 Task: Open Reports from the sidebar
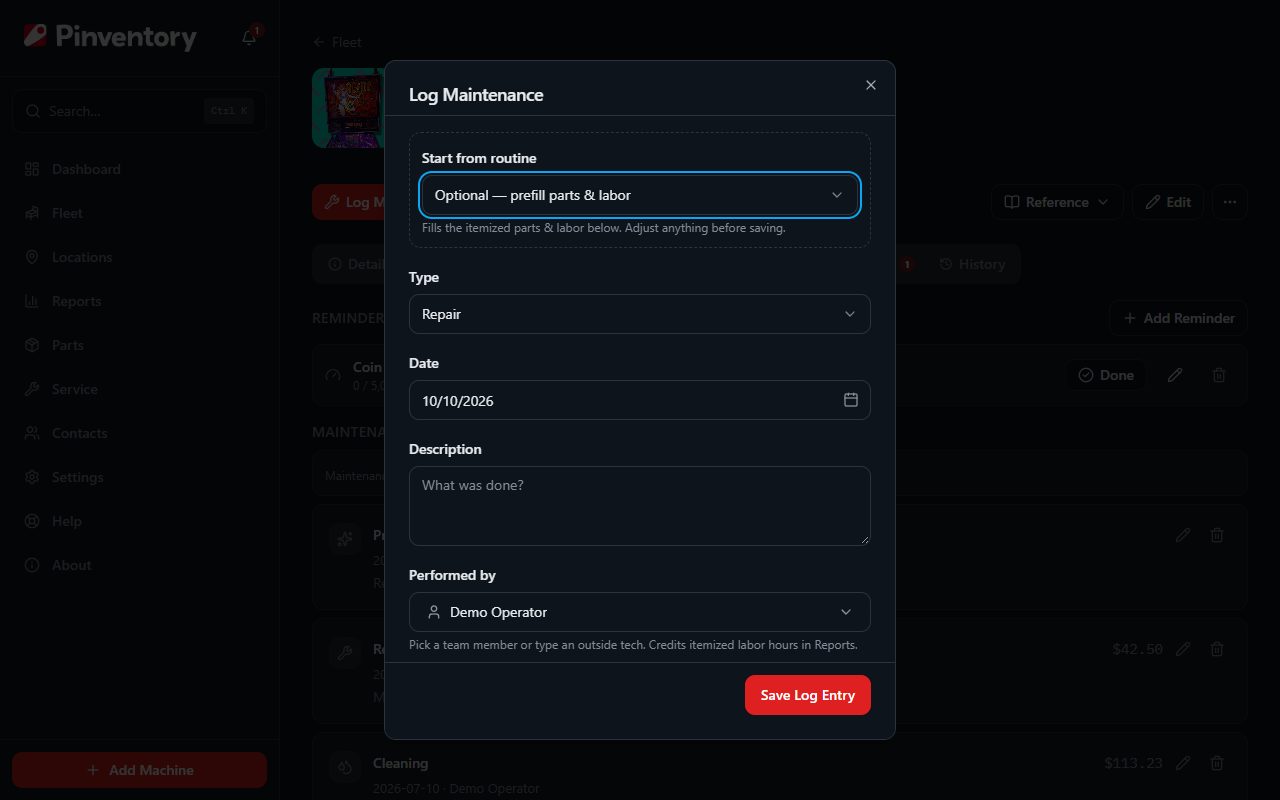(x=139, y=301)
